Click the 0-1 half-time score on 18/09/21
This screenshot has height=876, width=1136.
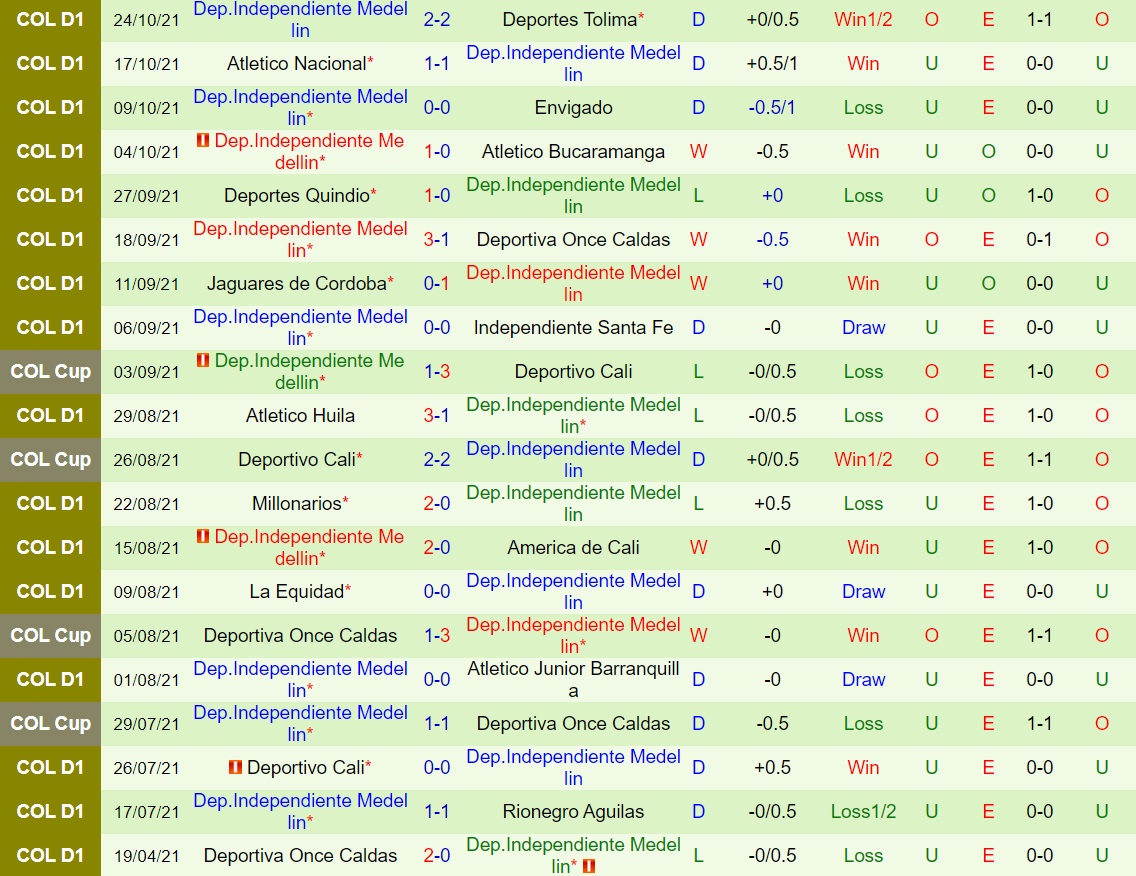click(x=1040, y=240)
